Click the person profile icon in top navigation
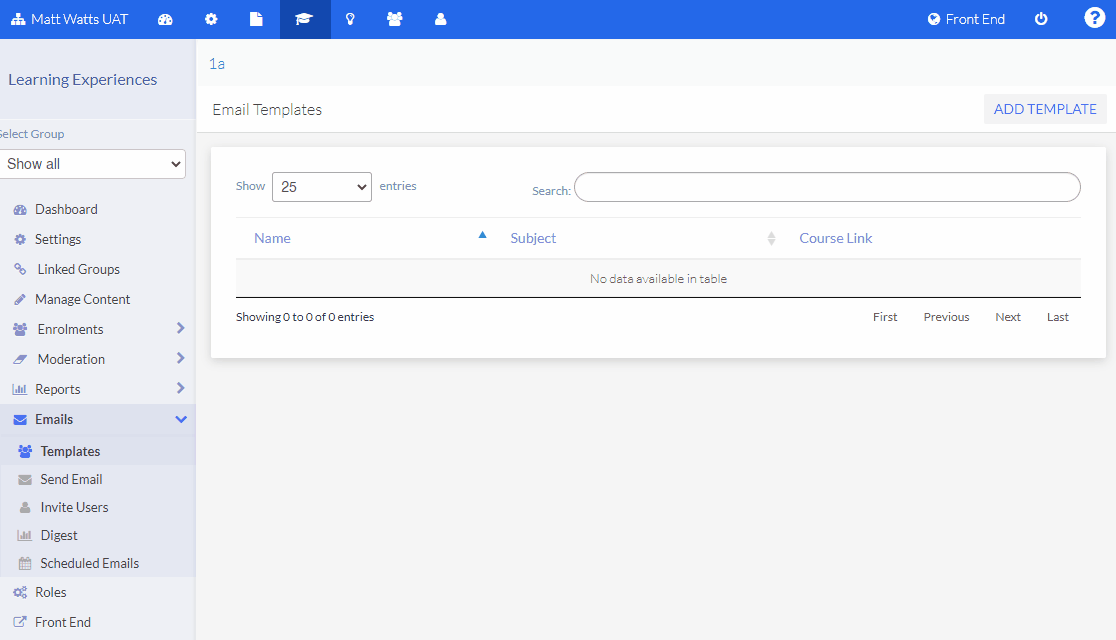Image resolution: width=1116 pixels, height=640 pixels. pyautogui.click(x=440, y=18)
